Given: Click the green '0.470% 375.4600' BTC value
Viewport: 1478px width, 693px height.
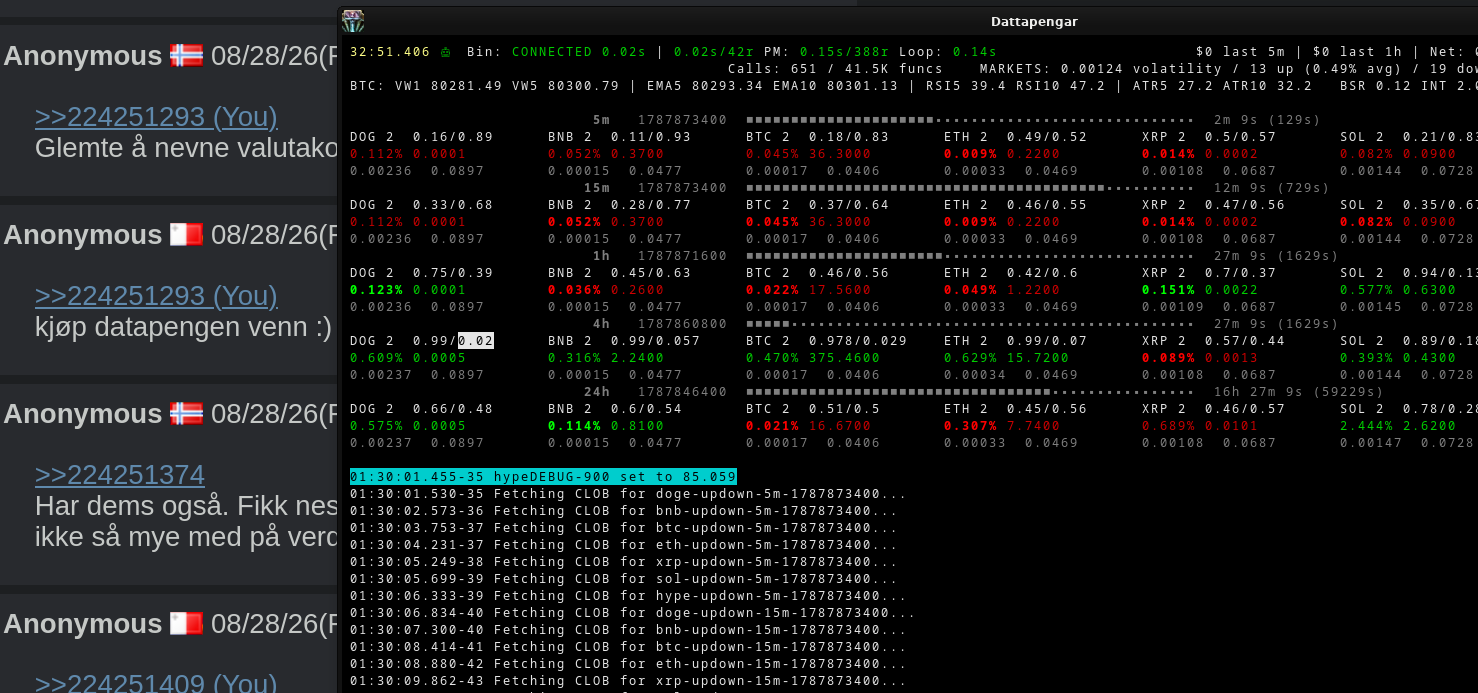Looking at the screenshot, I should (x=813, y=358).
